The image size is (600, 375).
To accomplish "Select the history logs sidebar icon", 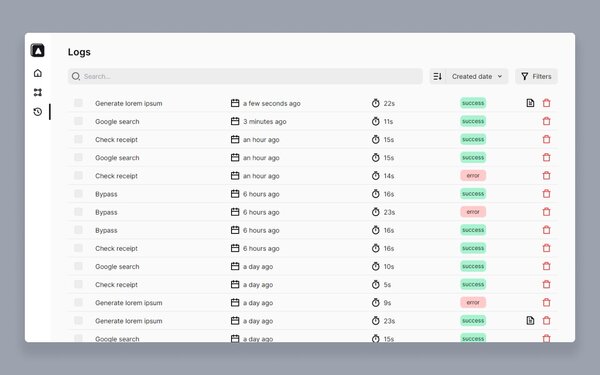I will 38,112.
